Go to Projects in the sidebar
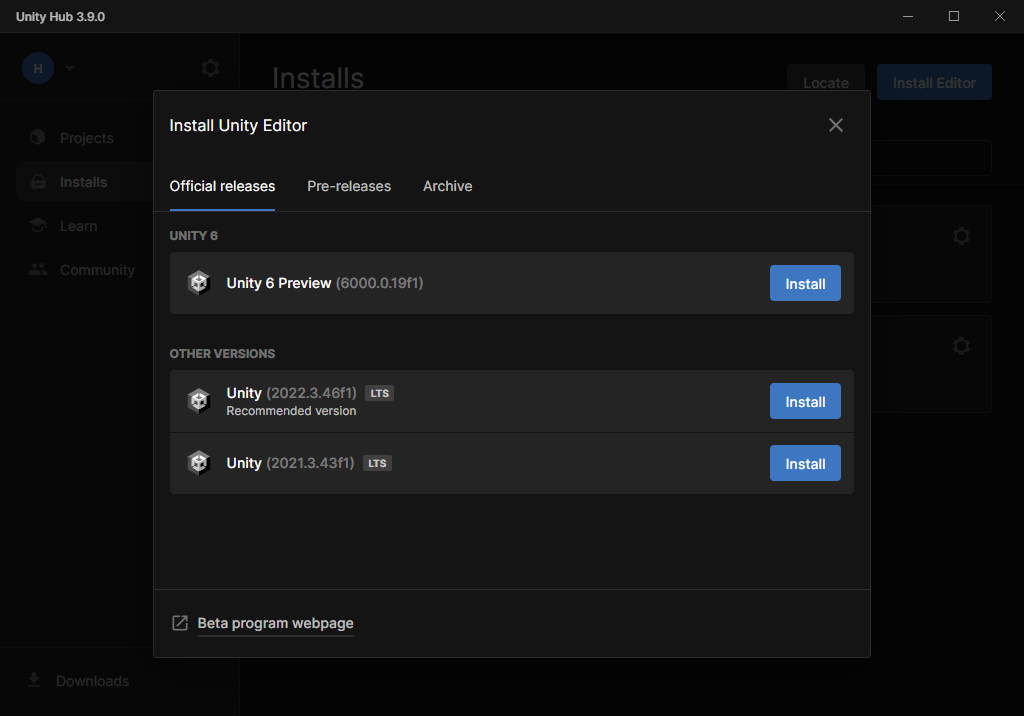 [x=86, y=138]
